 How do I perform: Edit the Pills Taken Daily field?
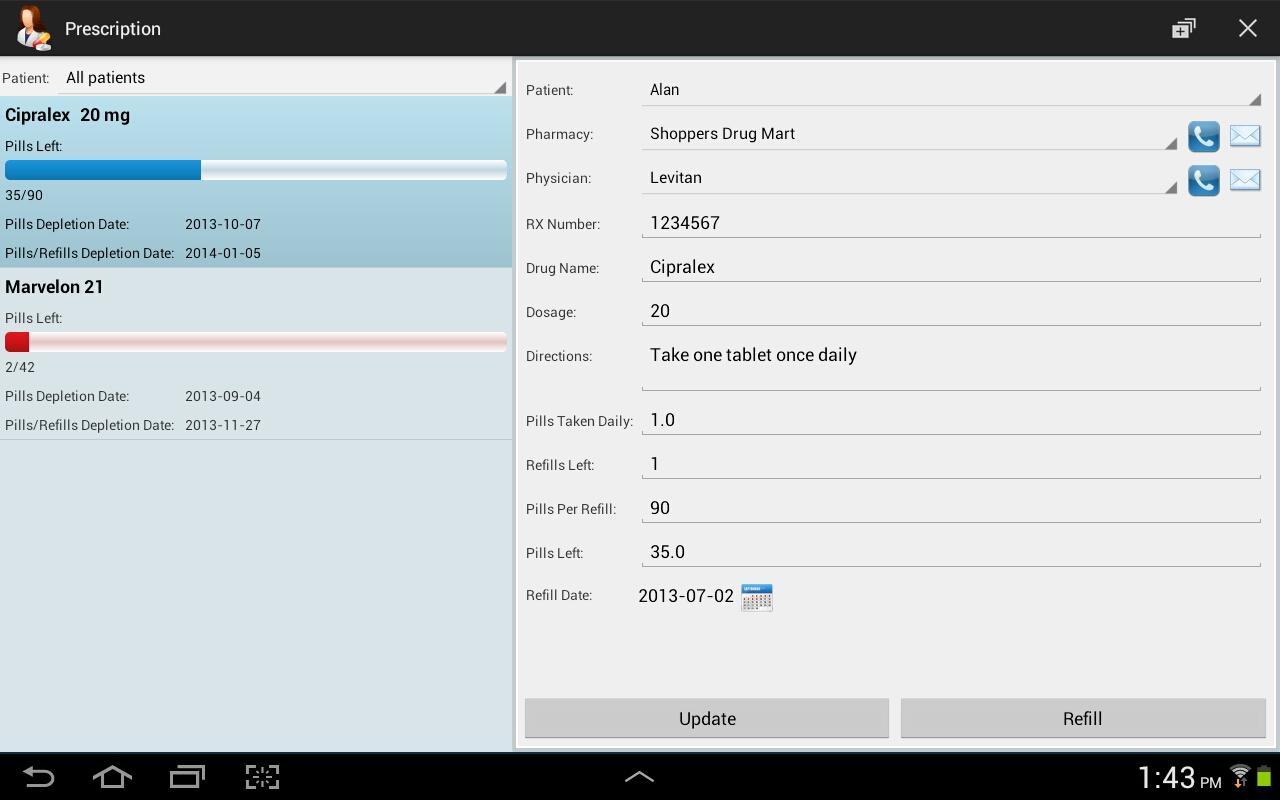click(x=951, y=420)
